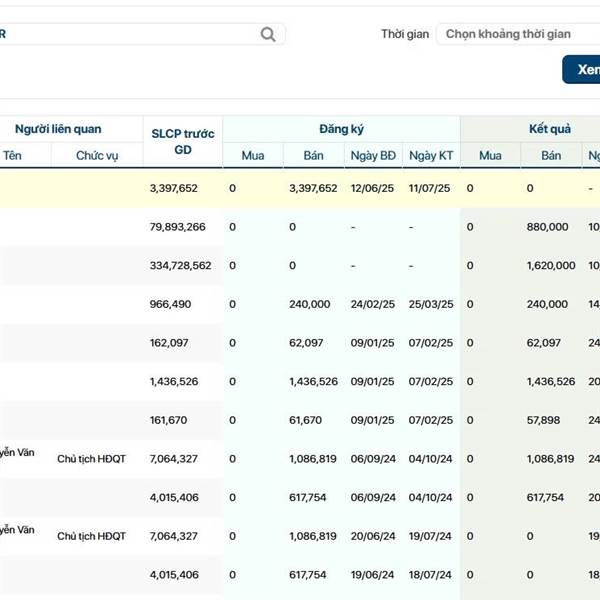This screenshot has height=600, width=600.
Task: Click start date 19/06/24
Action: pos(372,575)
